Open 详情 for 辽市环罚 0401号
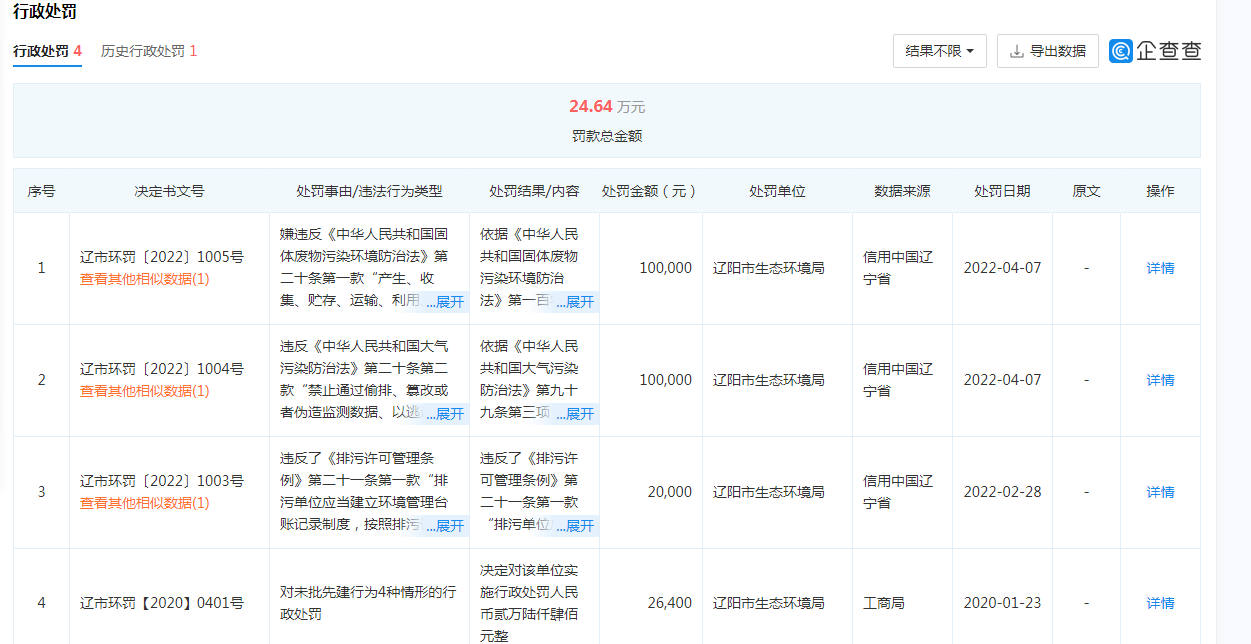Screen dimensions: 1251x644 1160,603
